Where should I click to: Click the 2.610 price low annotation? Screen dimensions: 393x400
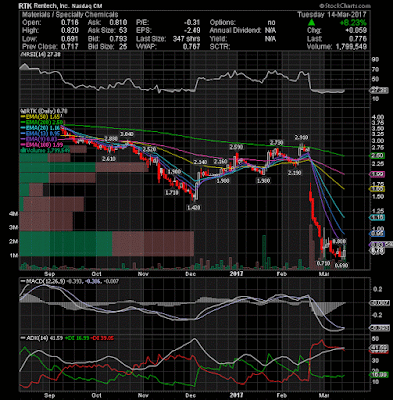109,159
